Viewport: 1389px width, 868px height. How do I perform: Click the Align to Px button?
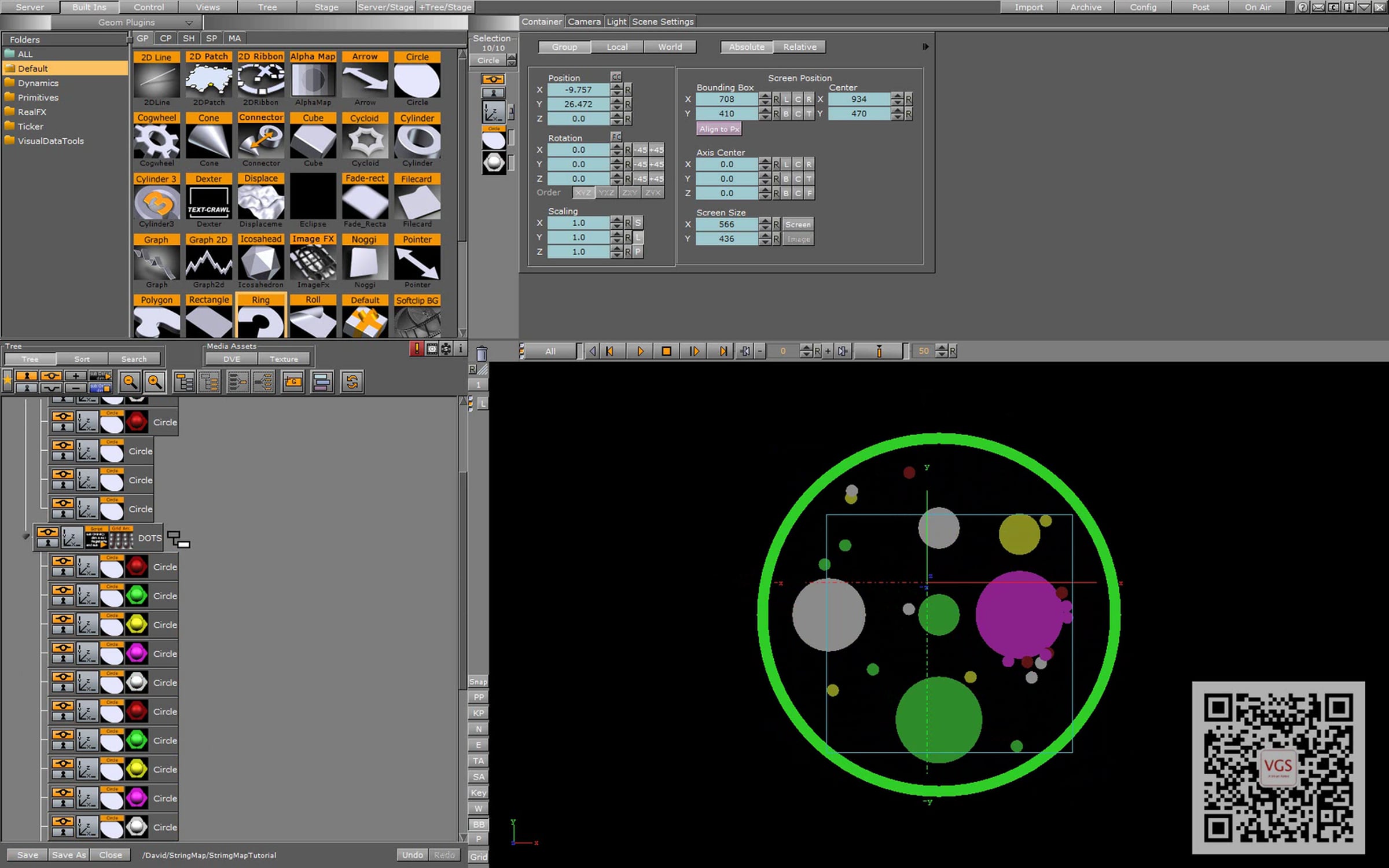719,129
